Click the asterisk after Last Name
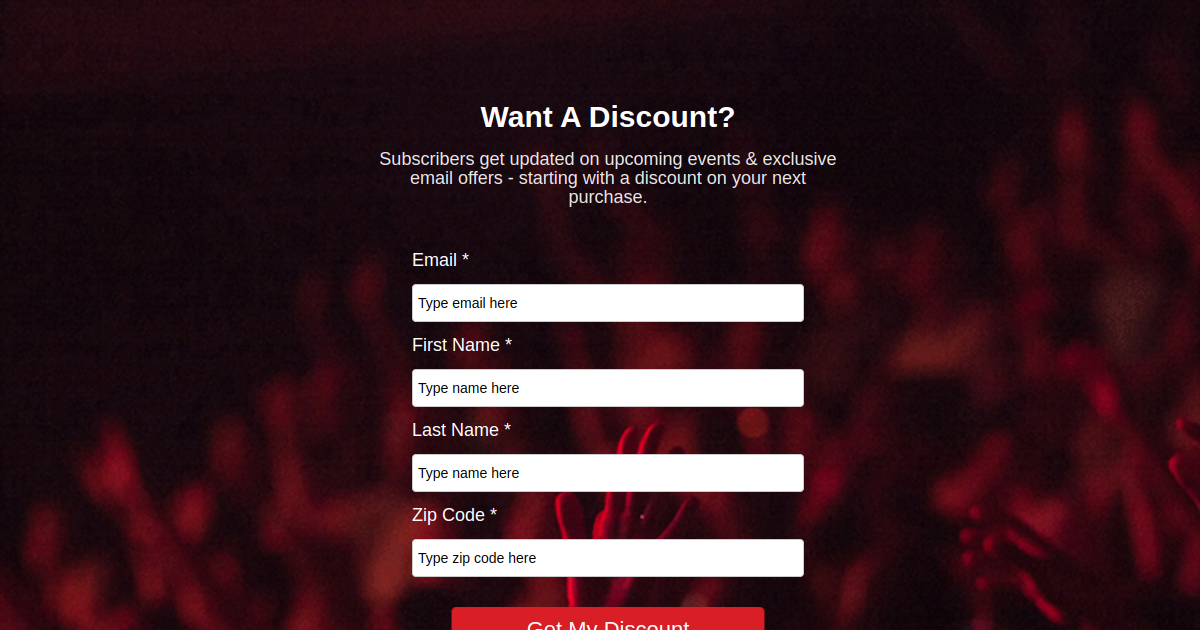 click(x=507, y=429)
